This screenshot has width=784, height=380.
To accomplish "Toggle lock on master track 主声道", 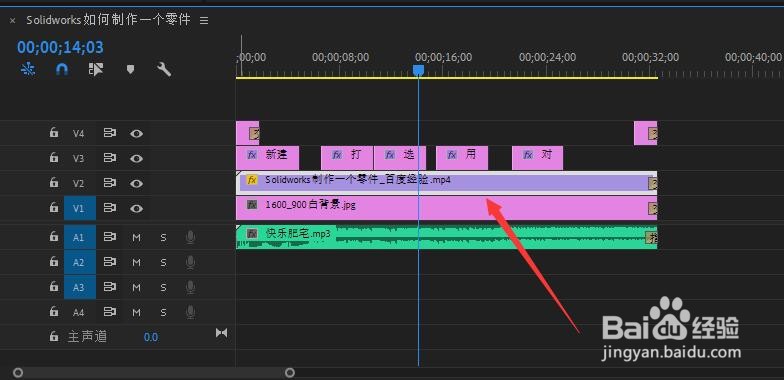I will [x=54, y=336].
